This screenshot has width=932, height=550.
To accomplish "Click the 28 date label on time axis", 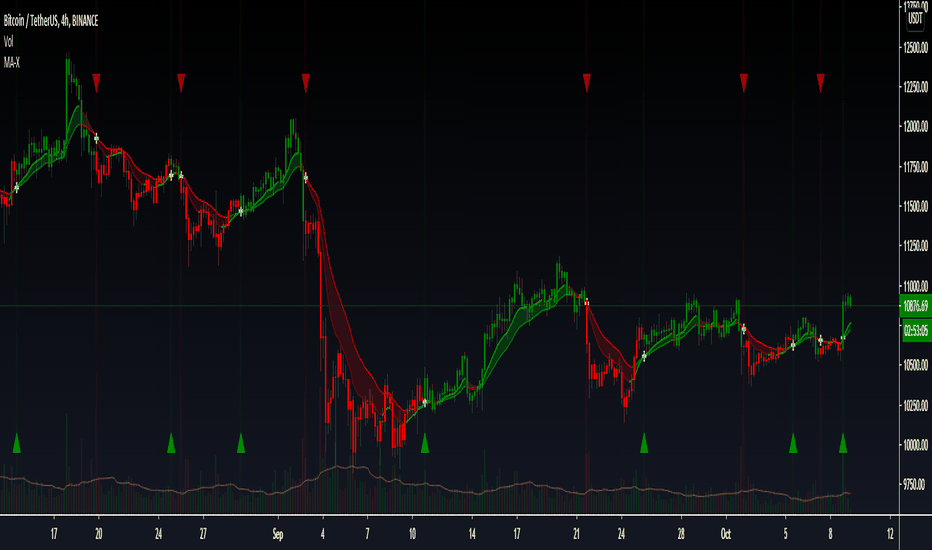I will tap(681, 534).
